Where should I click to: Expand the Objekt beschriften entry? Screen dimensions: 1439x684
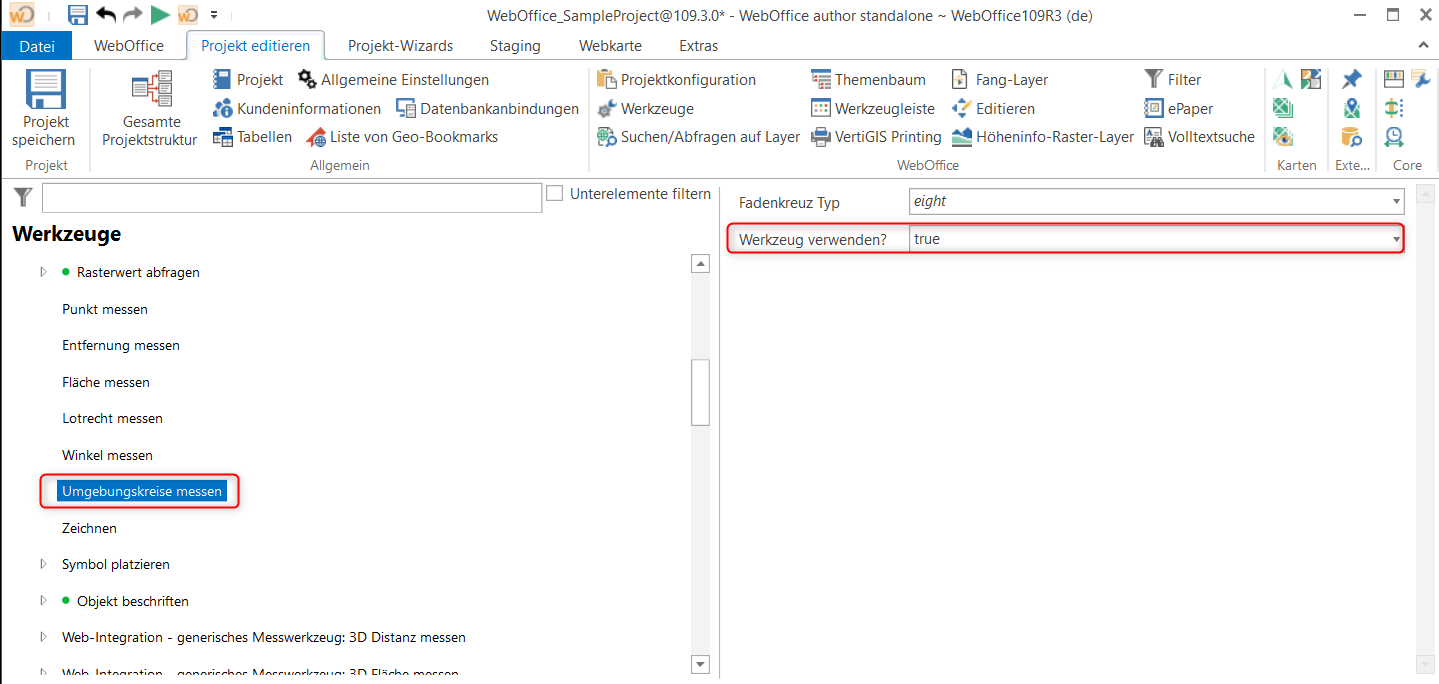(43, 601)
